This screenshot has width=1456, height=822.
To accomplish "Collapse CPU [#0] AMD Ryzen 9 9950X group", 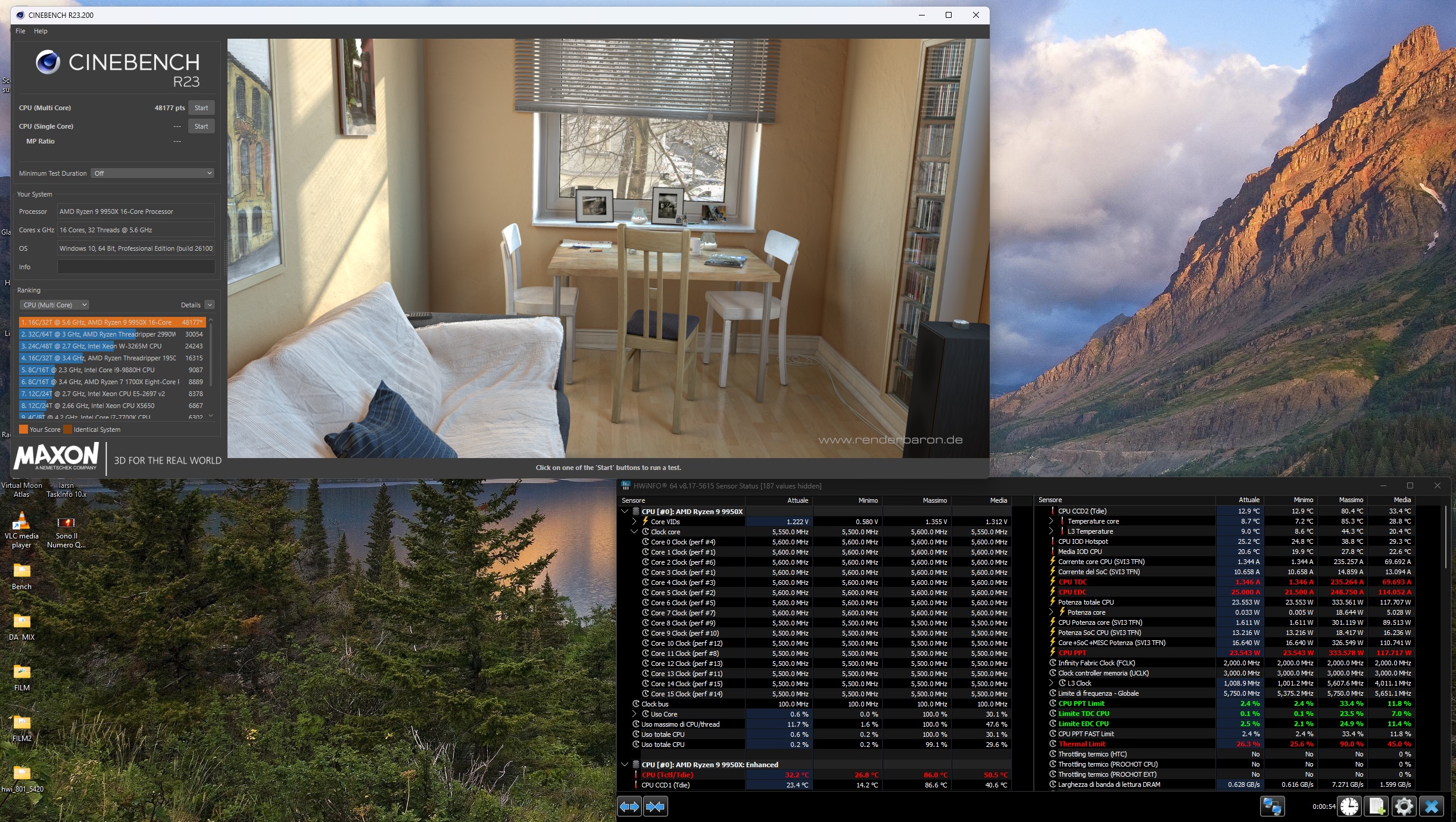I will tap(625, 512).
